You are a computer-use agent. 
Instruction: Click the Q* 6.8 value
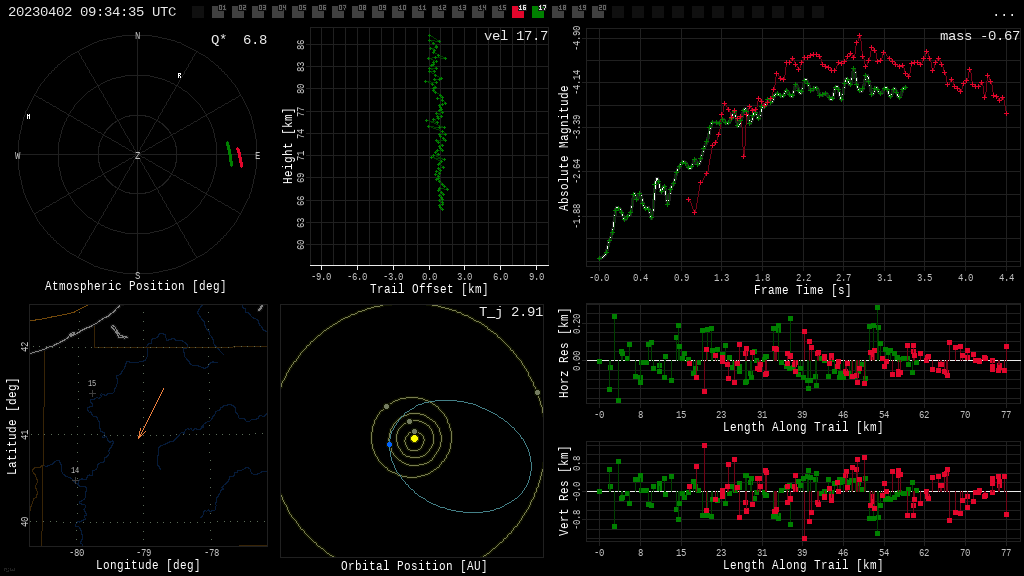point(239,40)
